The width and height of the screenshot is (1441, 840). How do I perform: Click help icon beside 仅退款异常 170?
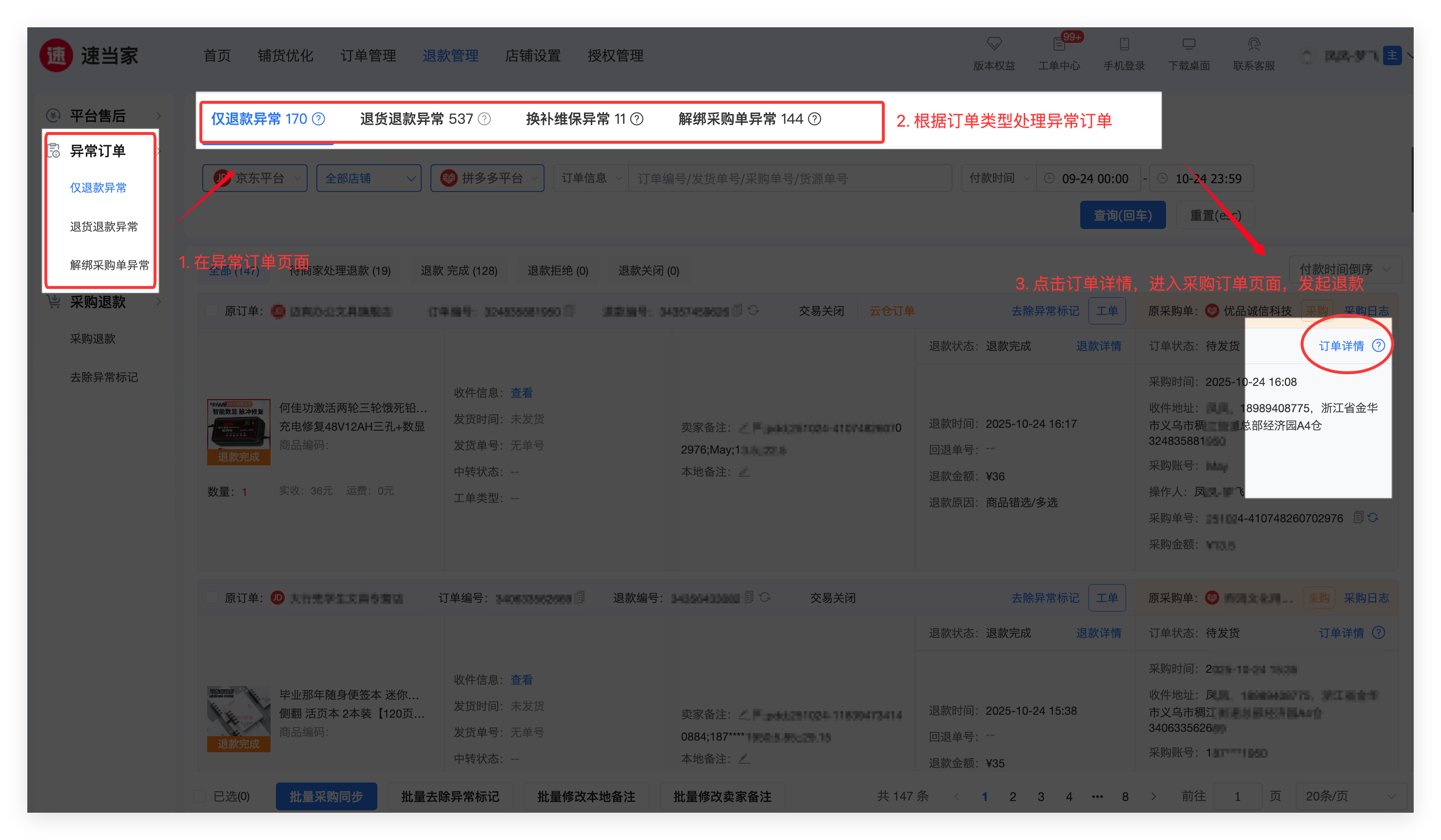(318, 119)
